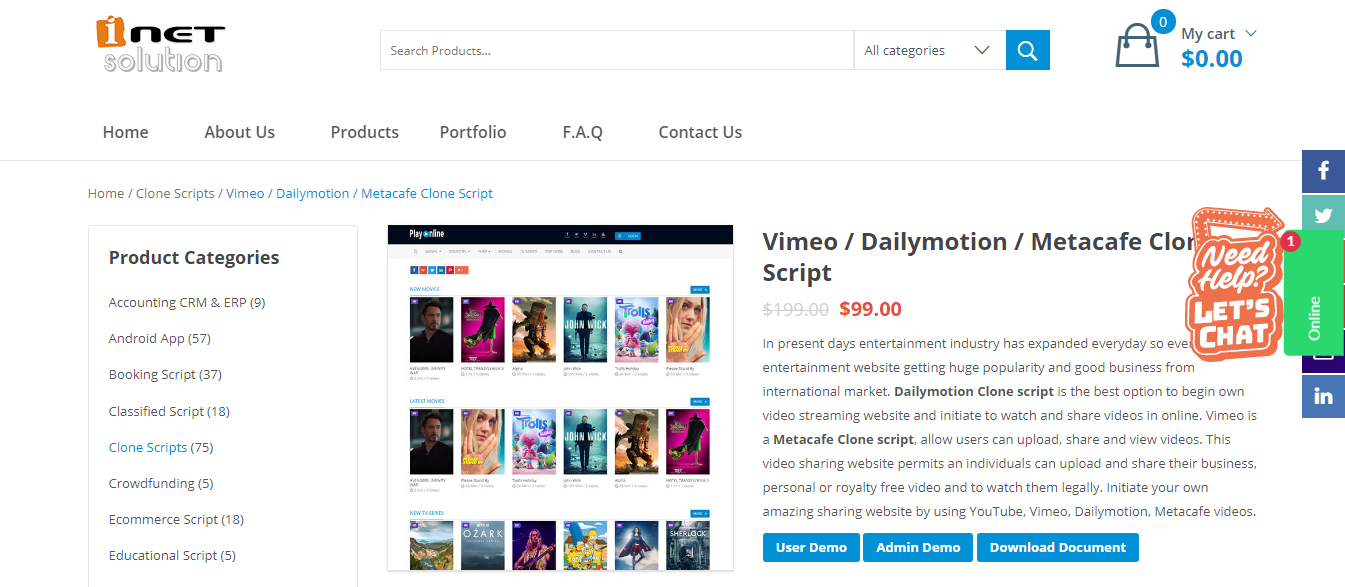
Task: Click the $0.00 cart total
Action: pyautogui.click(x=1212, y=59)
